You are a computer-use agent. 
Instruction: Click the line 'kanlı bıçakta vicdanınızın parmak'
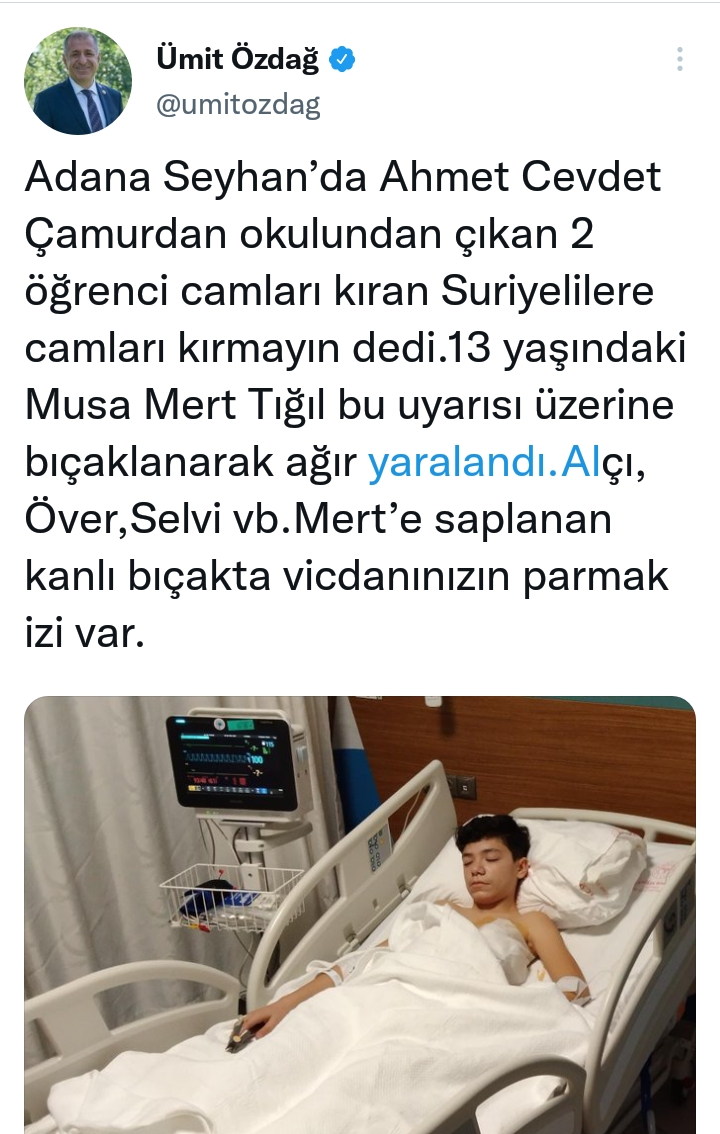[x=346, y=576]
